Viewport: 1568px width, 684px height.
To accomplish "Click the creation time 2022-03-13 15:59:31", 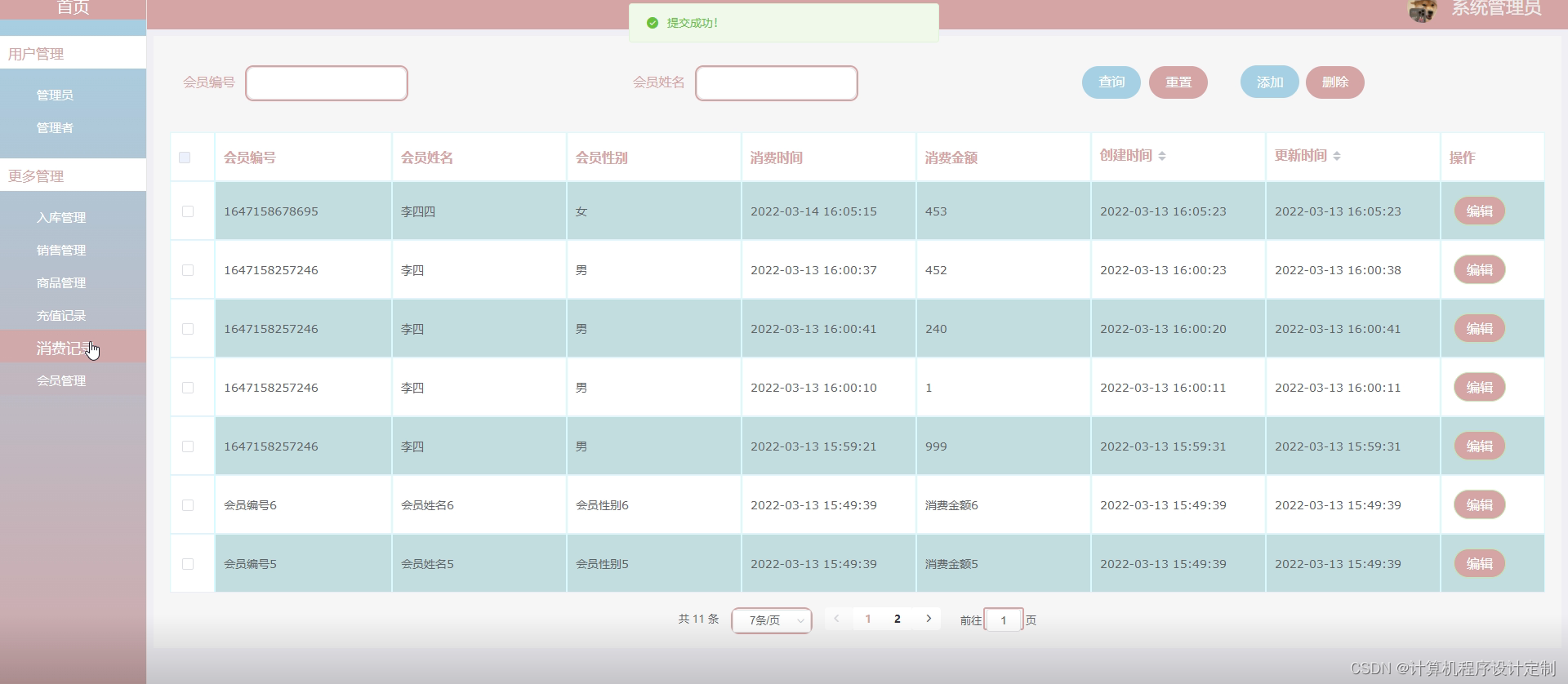I will (1163, 446).
